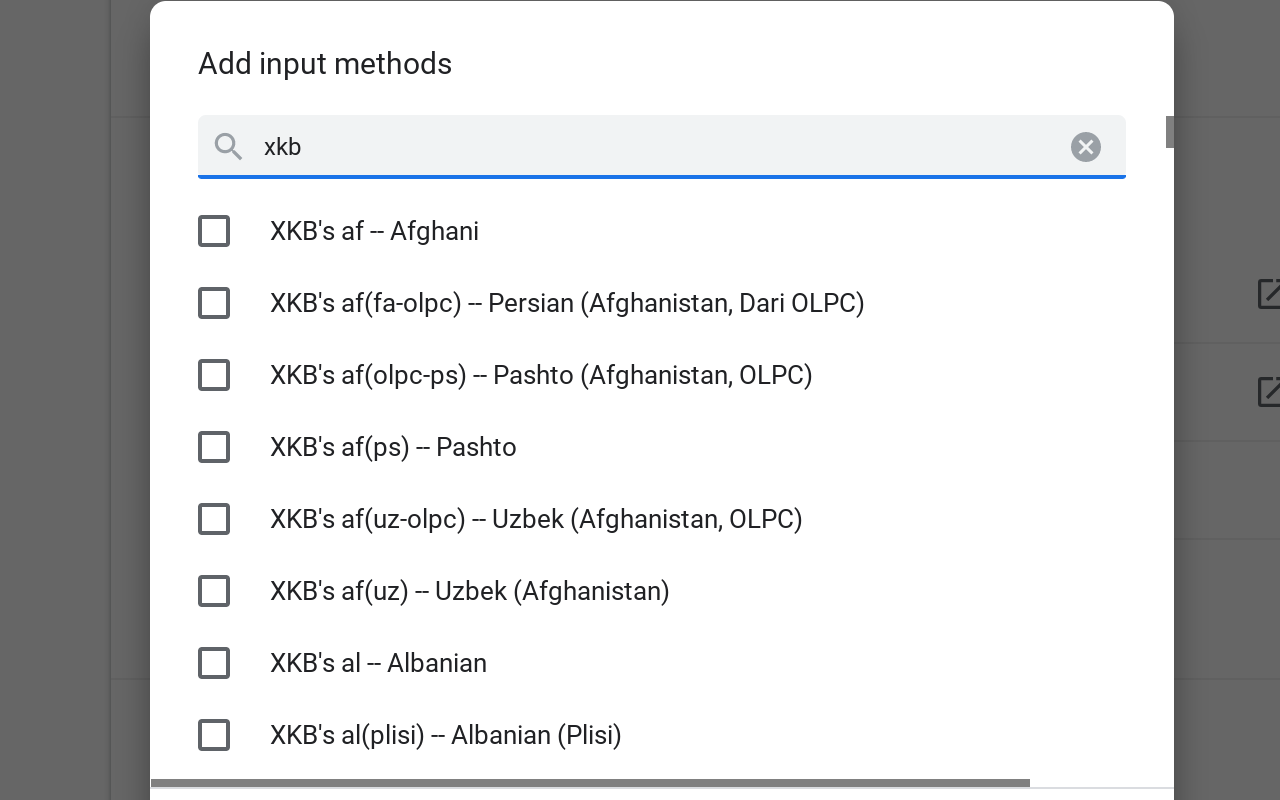Tick Pashto (Afghanistan, OLPC) checkbox
1280x800 pixels.
(x=214, y=375)
